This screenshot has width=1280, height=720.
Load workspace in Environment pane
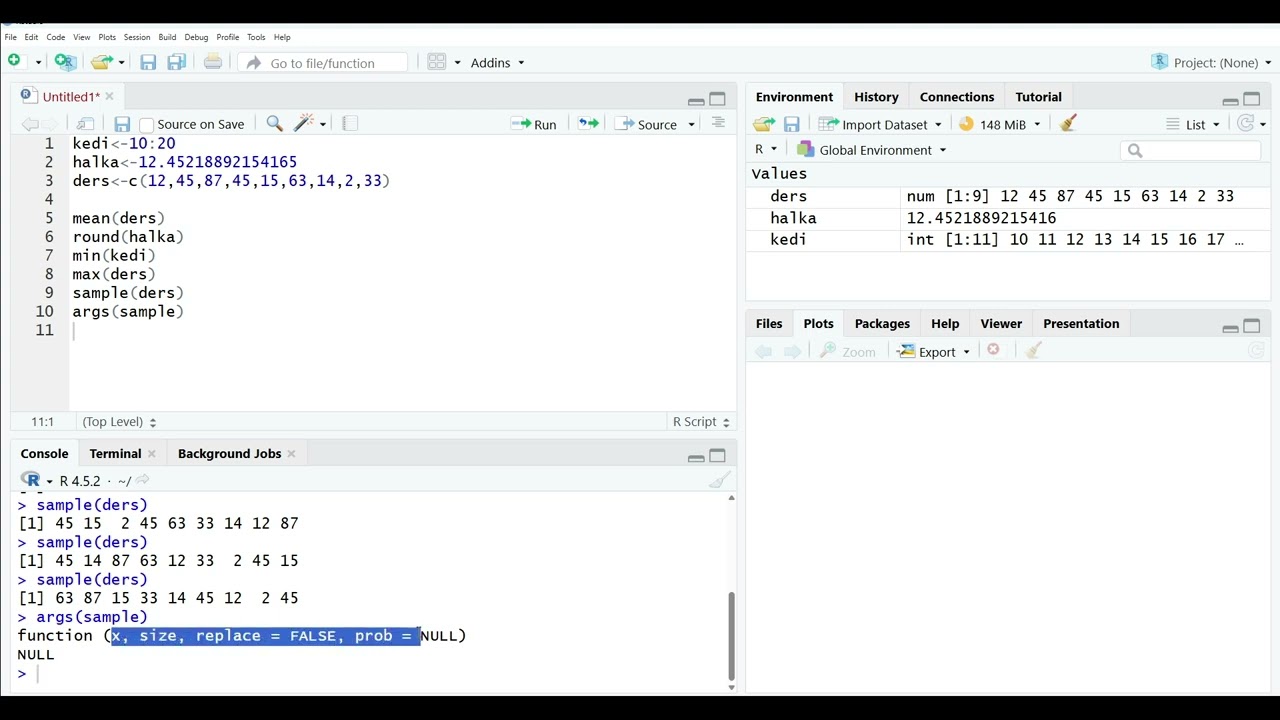pyautogui.click(x=764, y=124)
